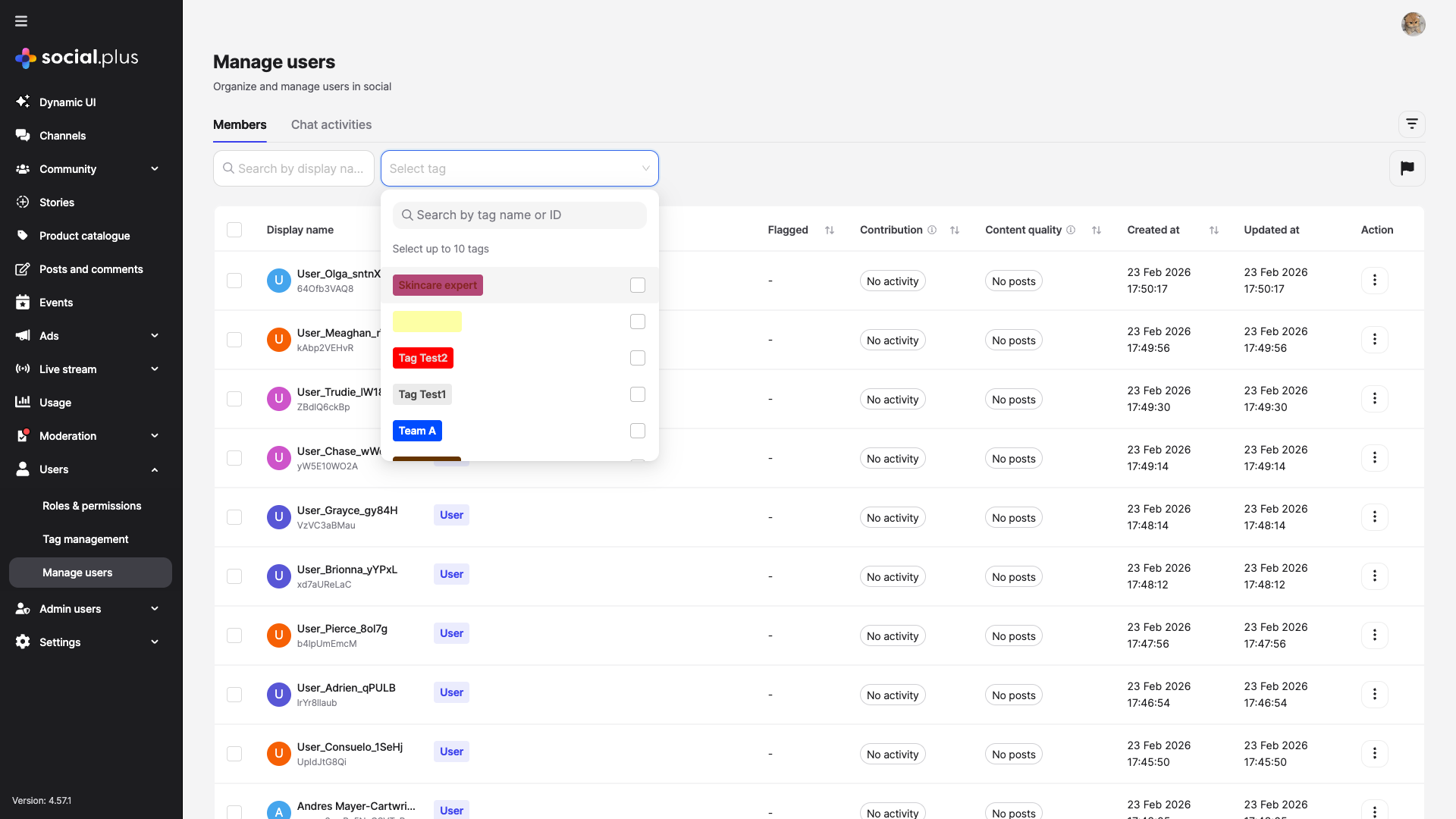This screenshot has width=1456, height=819.
Task: Select Stories in the sidebar
Action: [56, 202]
